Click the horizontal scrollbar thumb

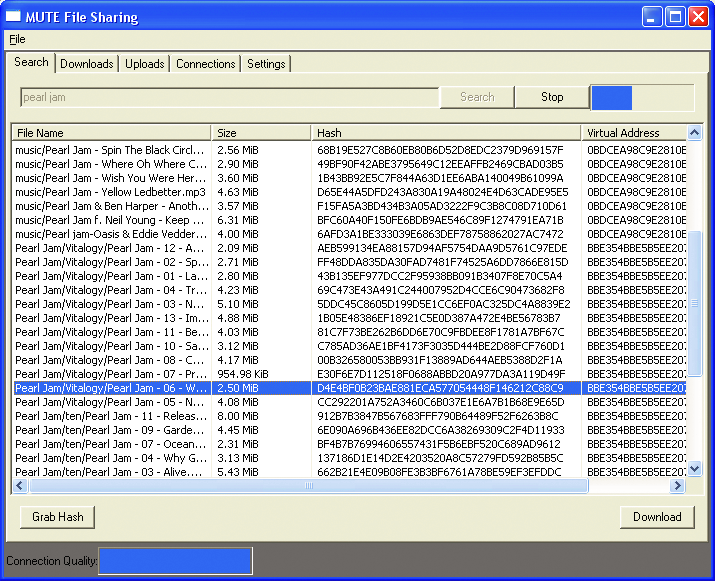point(309,486)
